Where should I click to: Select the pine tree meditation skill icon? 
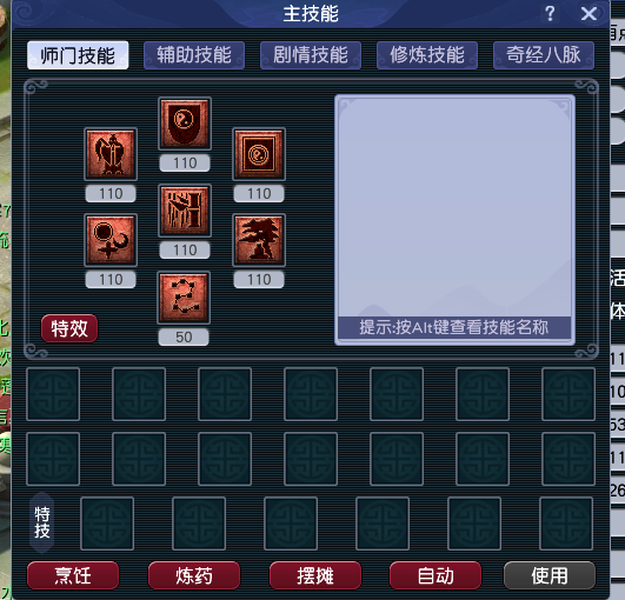tap(259, 240)
